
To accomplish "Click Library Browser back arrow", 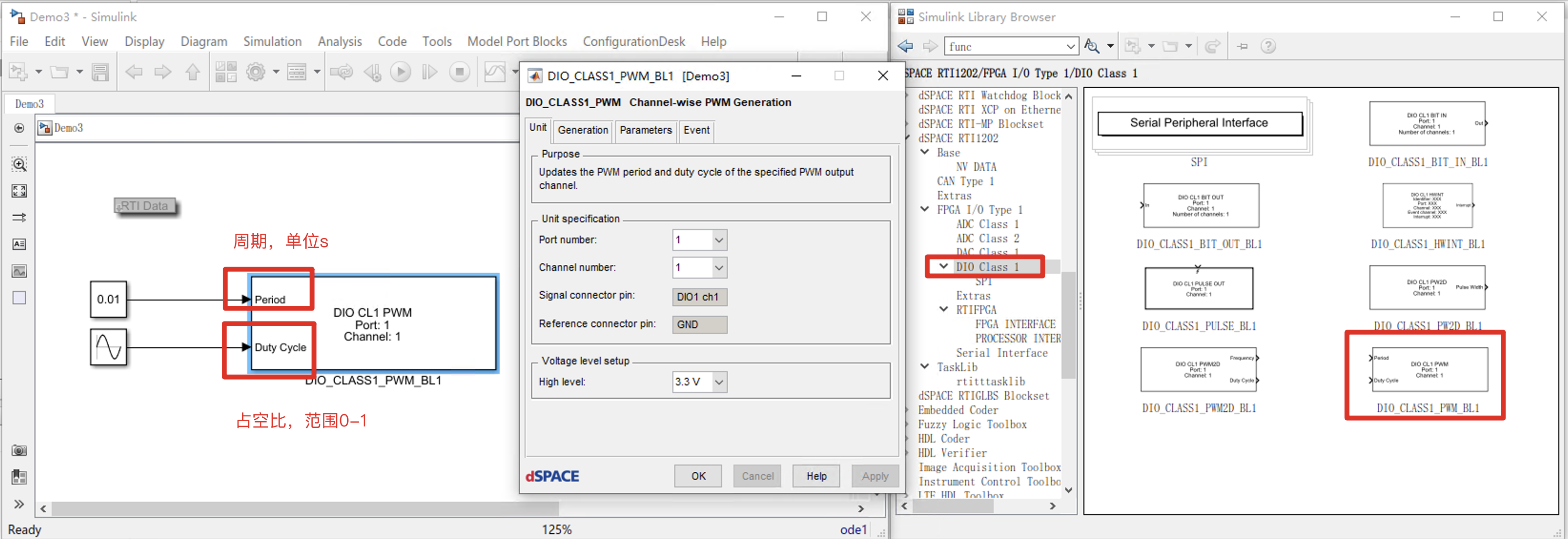I will [x=906, y=46].
